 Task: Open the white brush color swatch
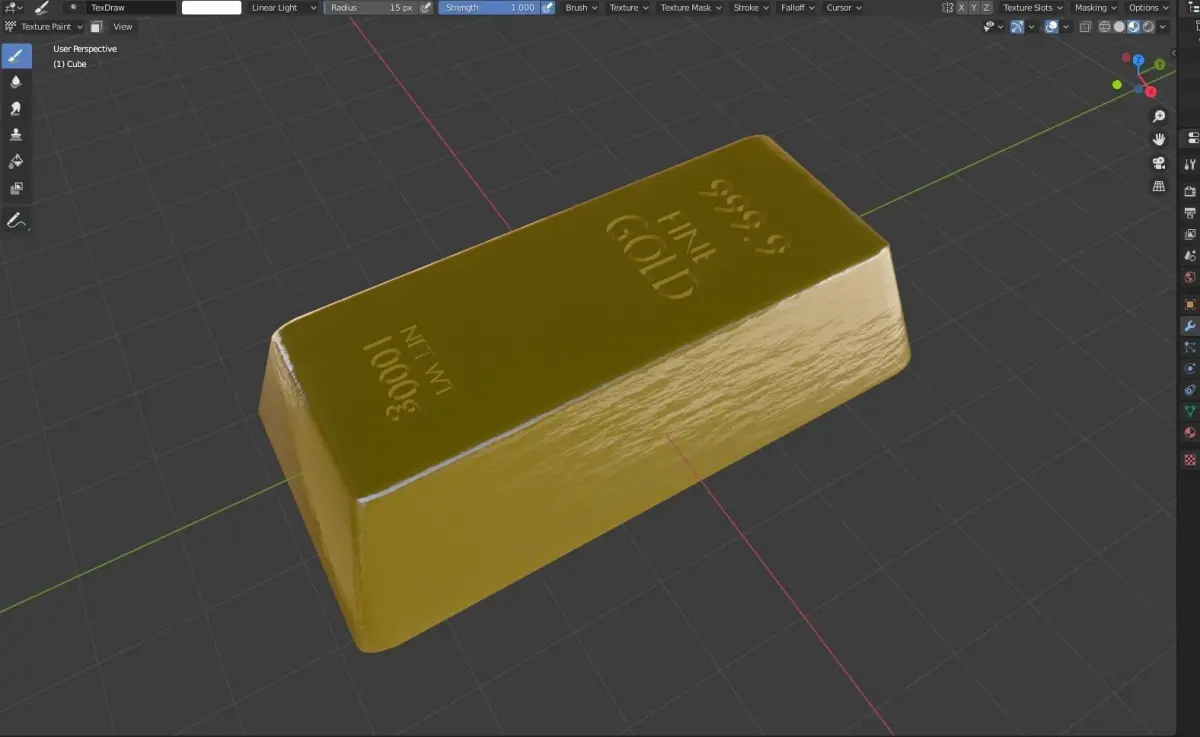211,7
